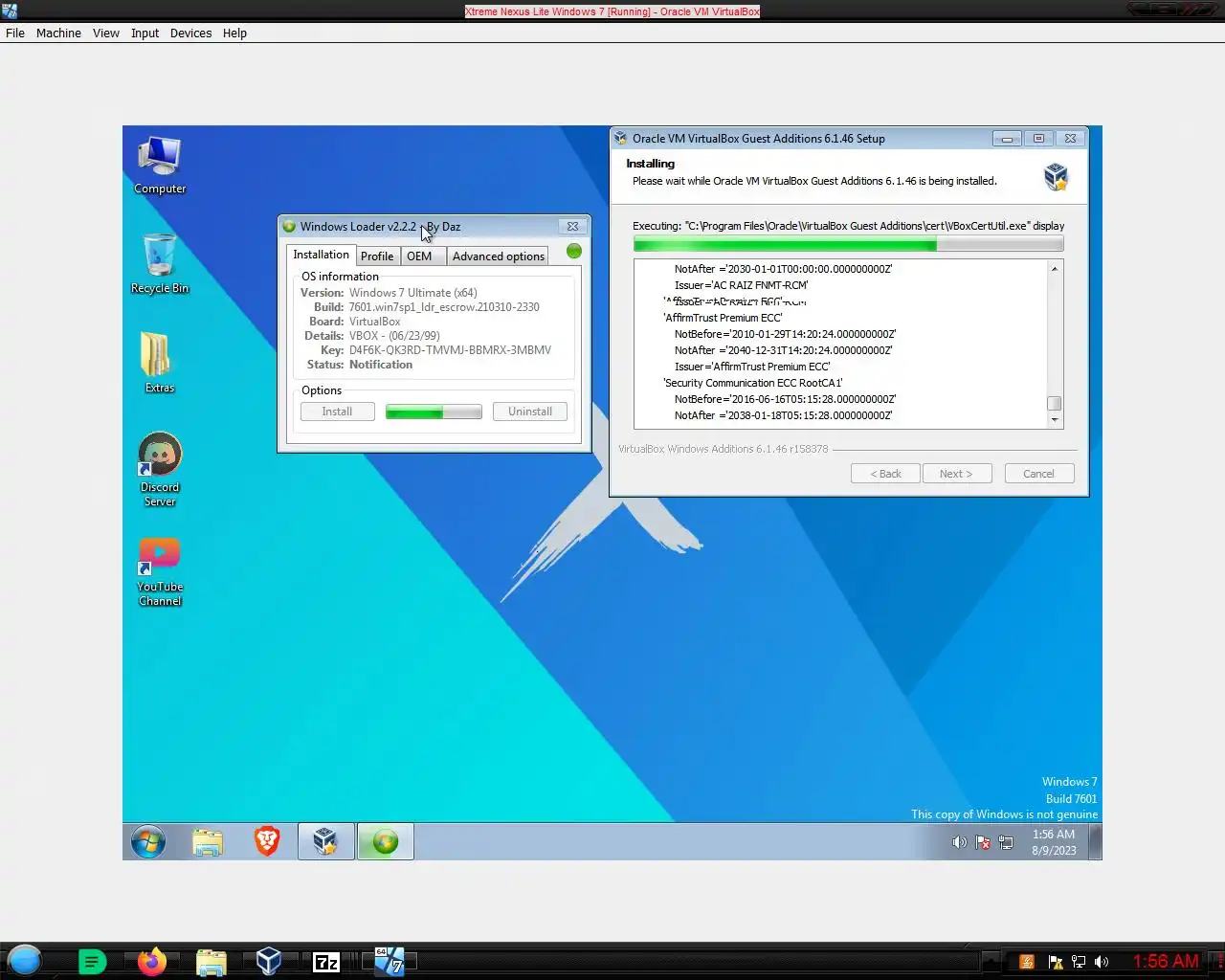
Task: Open the green notes app on host taskbar
Action: pyautogui.click(x=92, y=962)
